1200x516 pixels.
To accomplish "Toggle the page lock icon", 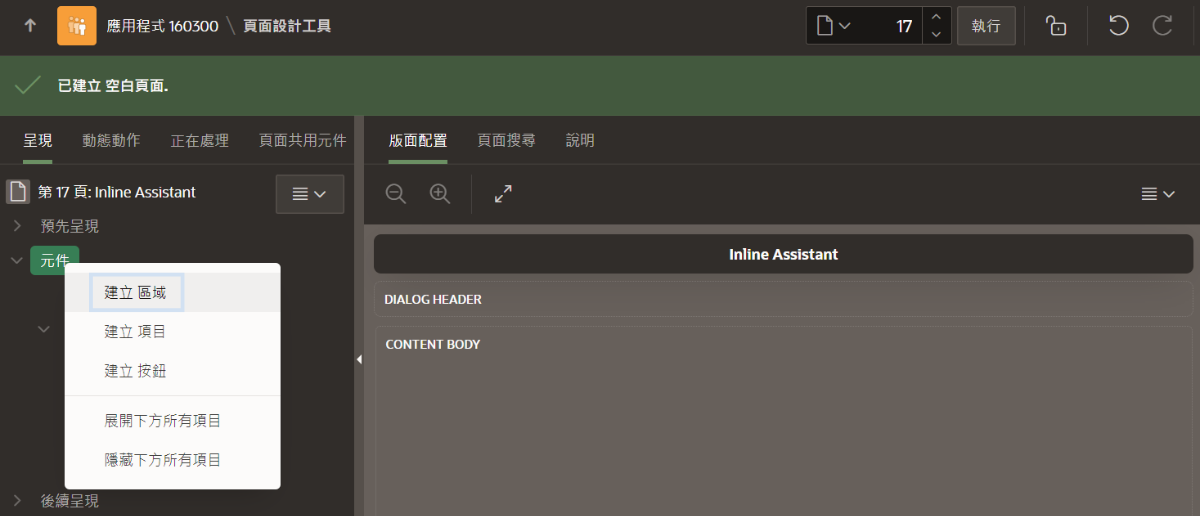I will (1056, 26).
